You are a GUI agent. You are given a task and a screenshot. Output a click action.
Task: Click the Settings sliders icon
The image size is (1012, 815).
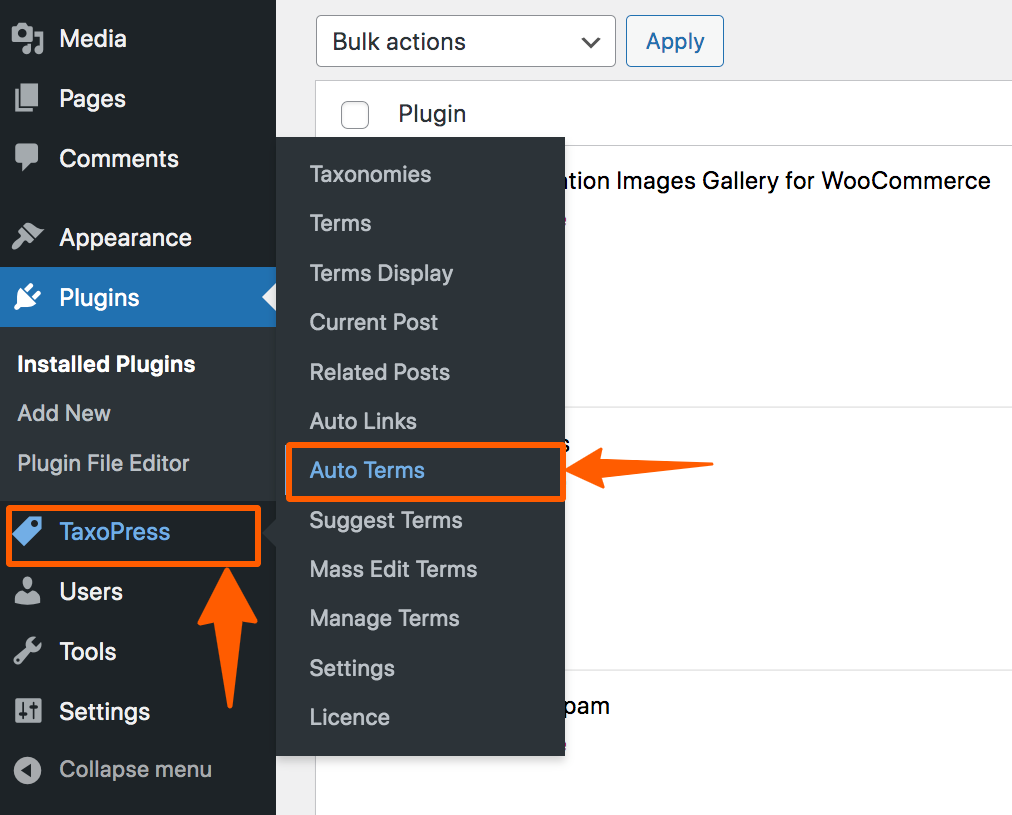(28, 711)
